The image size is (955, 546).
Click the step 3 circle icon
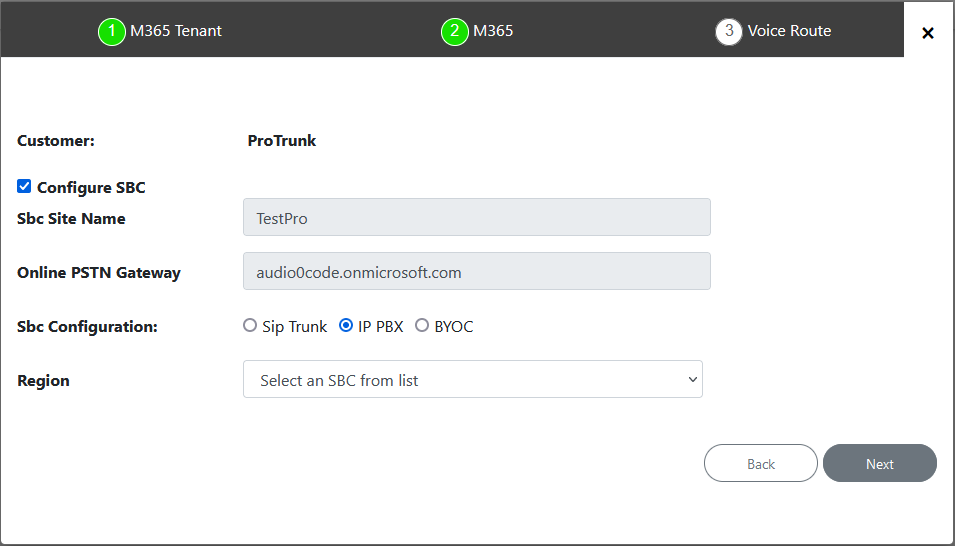(729, 31)
